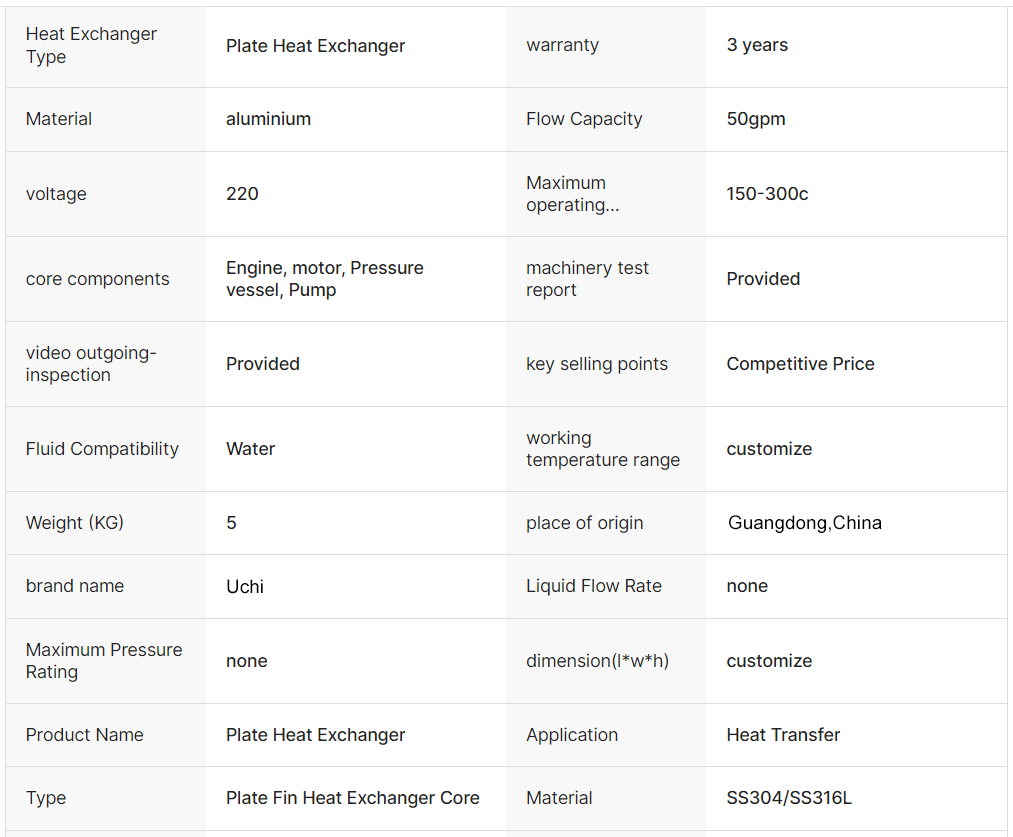This screenshot has width=1013, height=837.
Task: Select "Engine, motor, Pressure vessel, Pump" text
Action: pyautogui.click(x=324, y=279)
